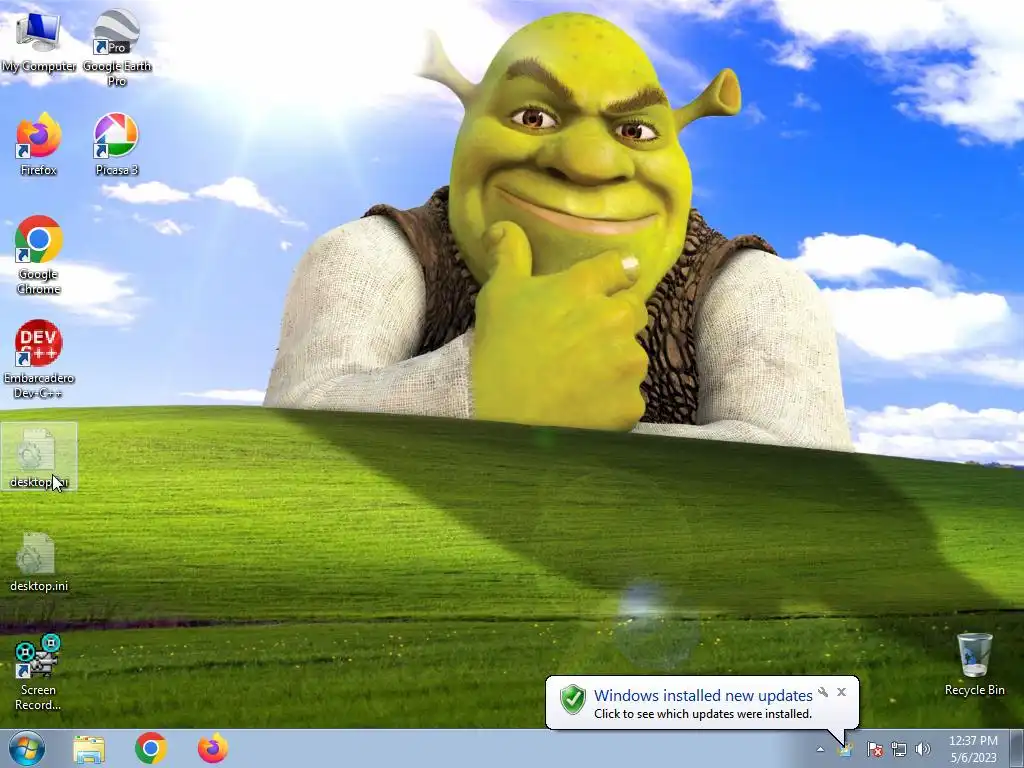The image size is (1024, 768).
Task: Open the Windows Start menu
Action: [x=27, y=748]
